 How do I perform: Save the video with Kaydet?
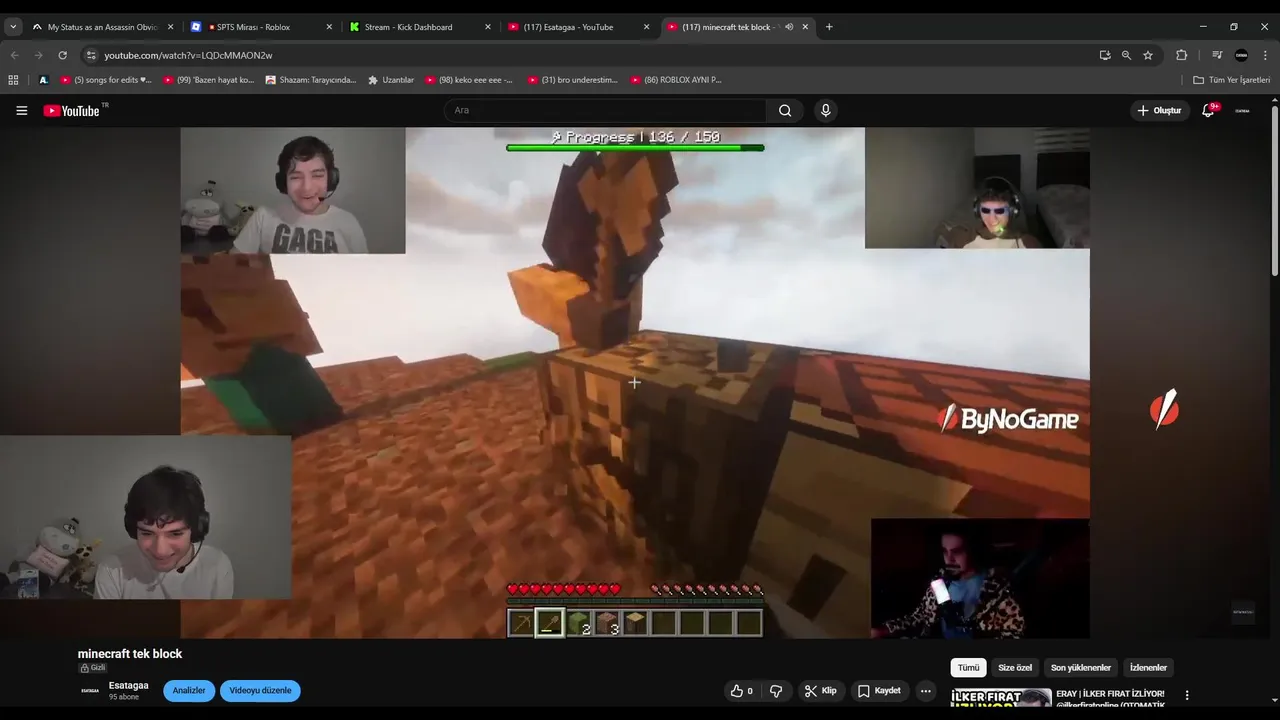[879, 691]
